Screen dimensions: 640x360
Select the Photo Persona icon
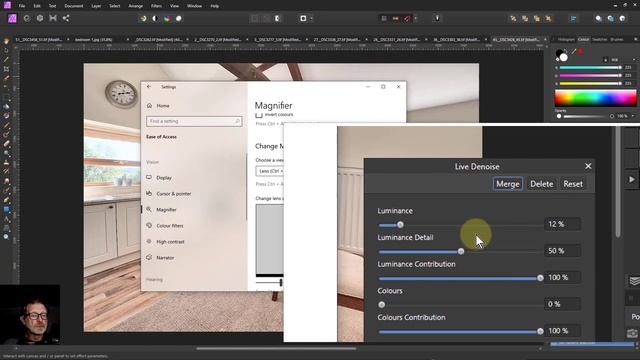(x=12, y=18)
